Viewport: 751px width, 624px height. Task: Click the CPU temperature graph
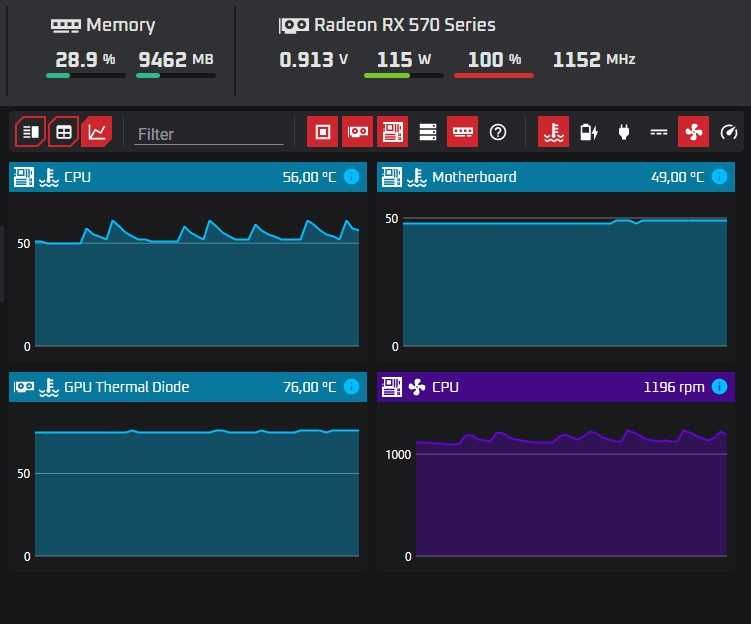coord(197,283)
